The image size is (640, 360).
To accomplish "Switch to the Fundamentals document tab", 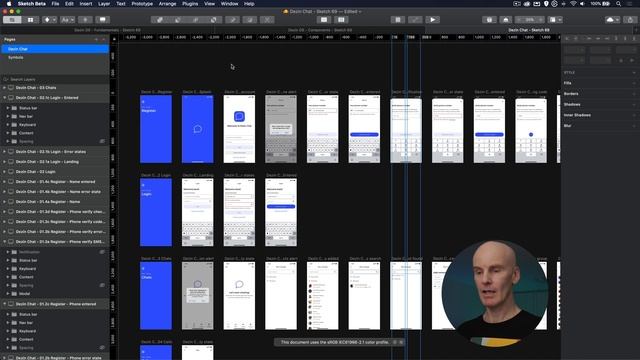I will click(x=107, y=30).
